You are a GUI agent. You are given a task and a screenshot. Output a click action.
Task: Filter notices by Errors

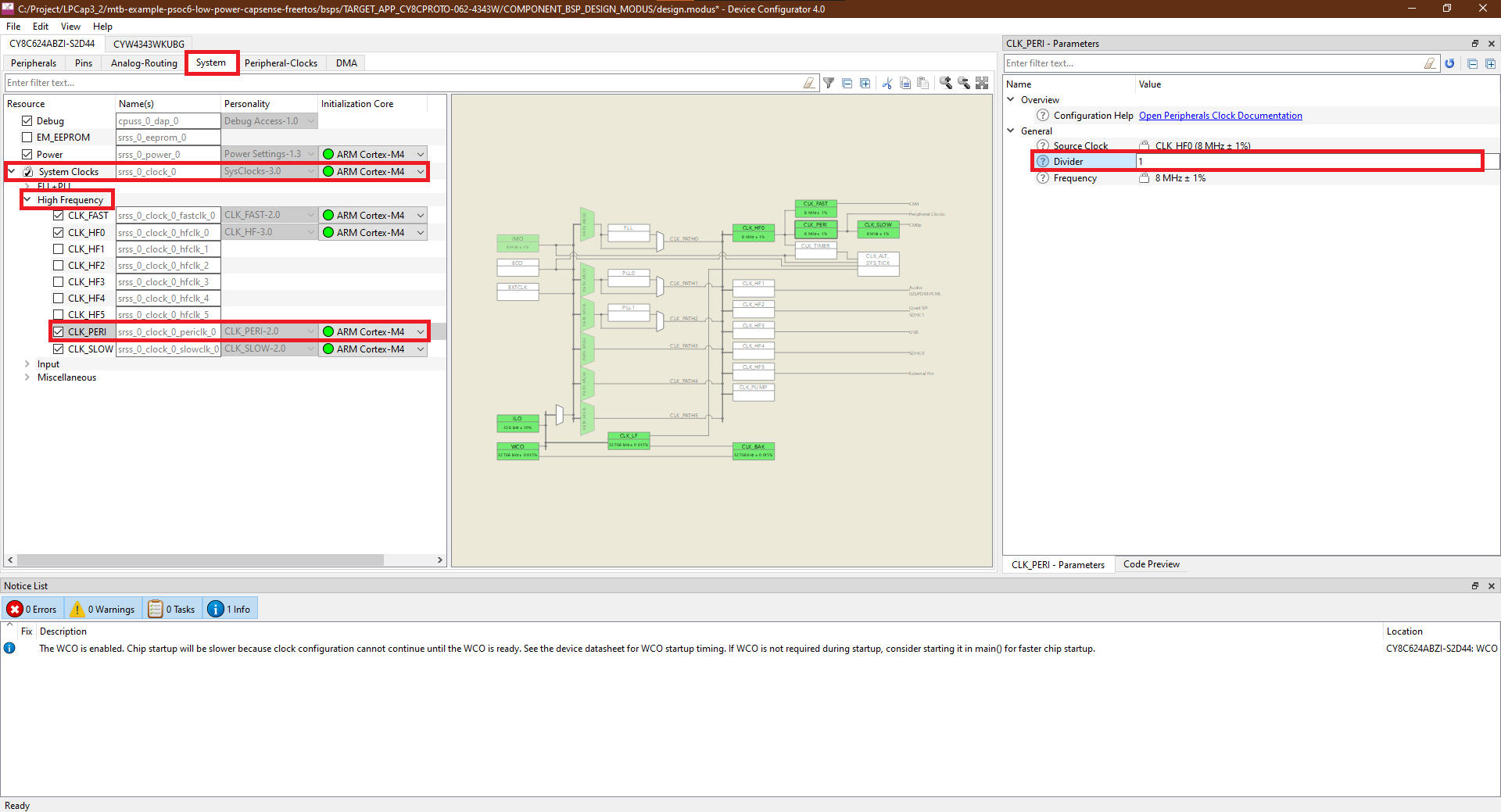pyautogui.click(x=32, y=609)
